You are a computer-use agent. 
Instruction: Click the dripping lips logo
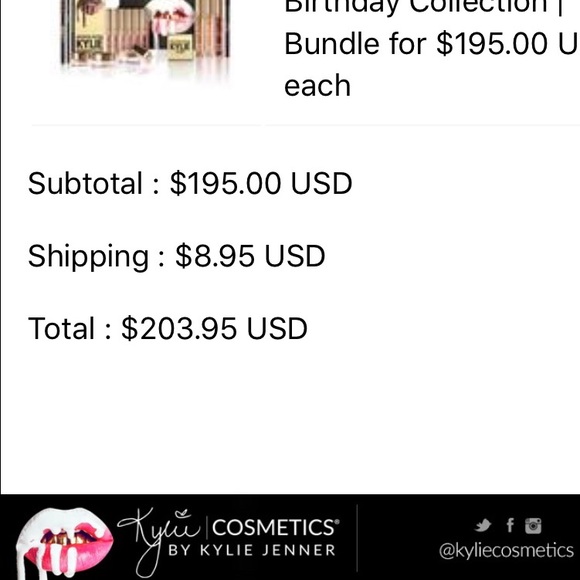[x=64, y=543]
